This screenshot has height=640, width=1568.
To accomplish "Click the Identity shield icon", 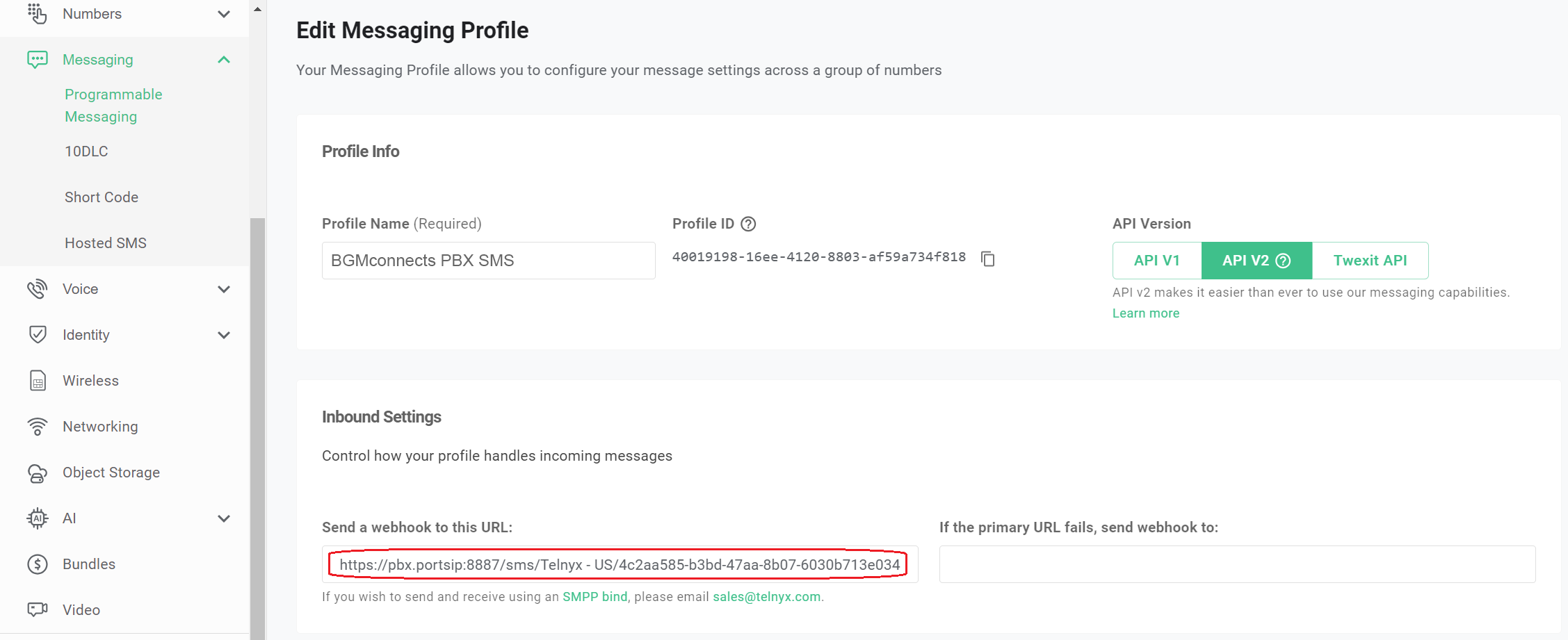I will click(x=38, y=335).
